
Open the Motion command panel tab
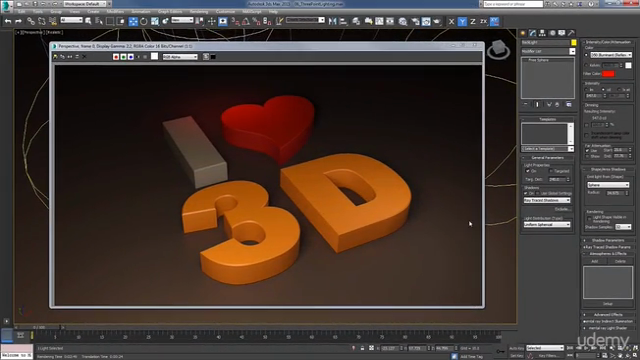pos(552,33)
